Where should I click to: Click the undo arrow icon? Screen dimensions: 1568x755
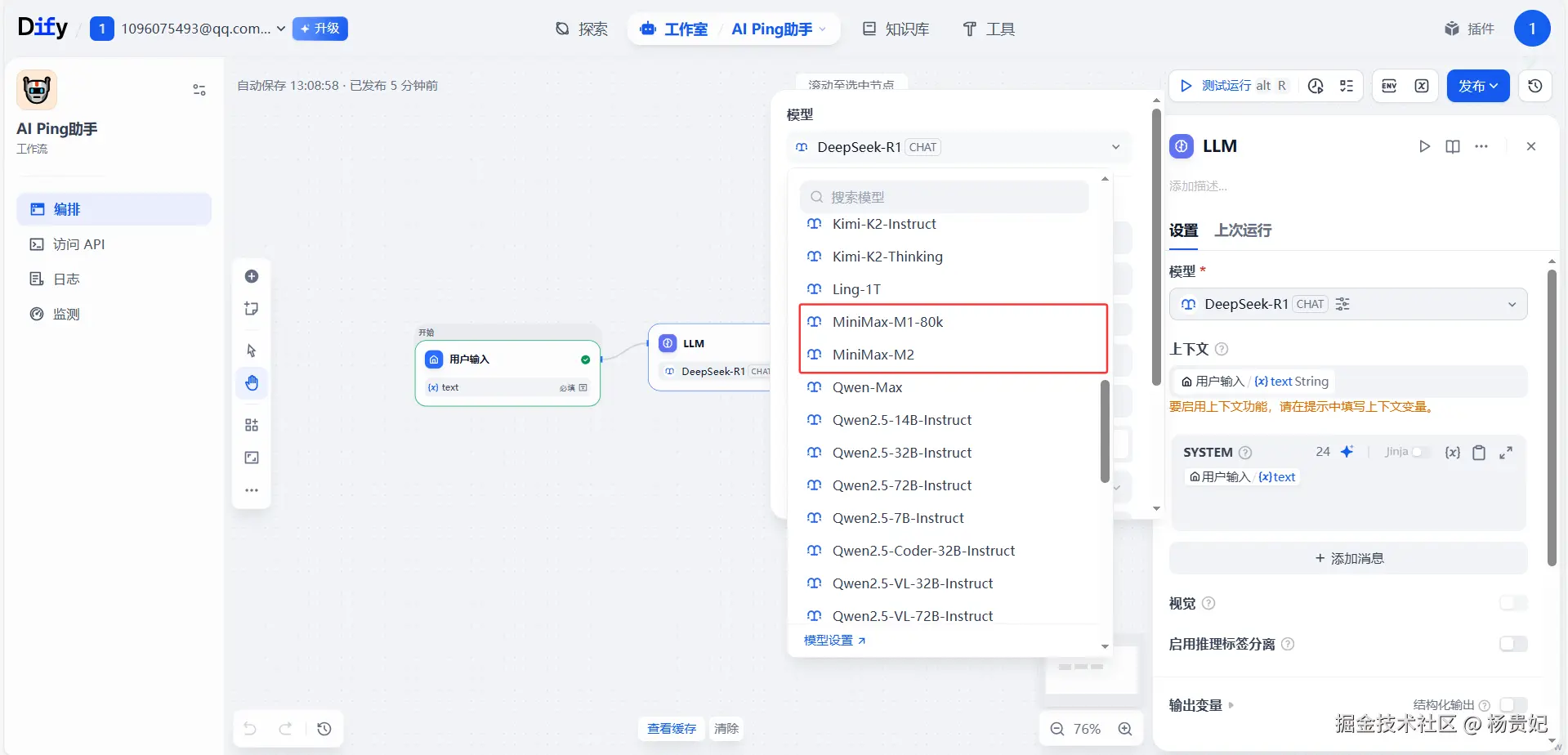point(250,729)
